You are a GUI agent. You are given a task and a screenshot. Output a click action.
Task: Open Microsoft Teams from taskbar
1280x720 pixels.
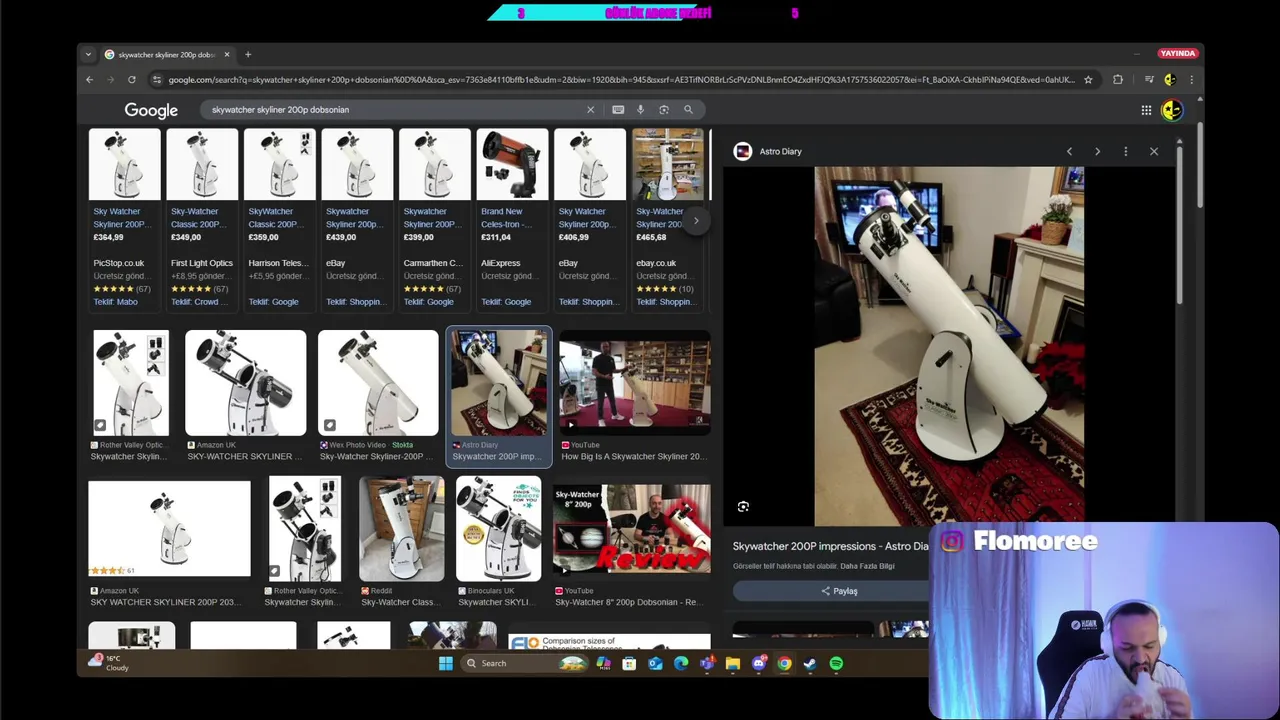coord(707,663)
